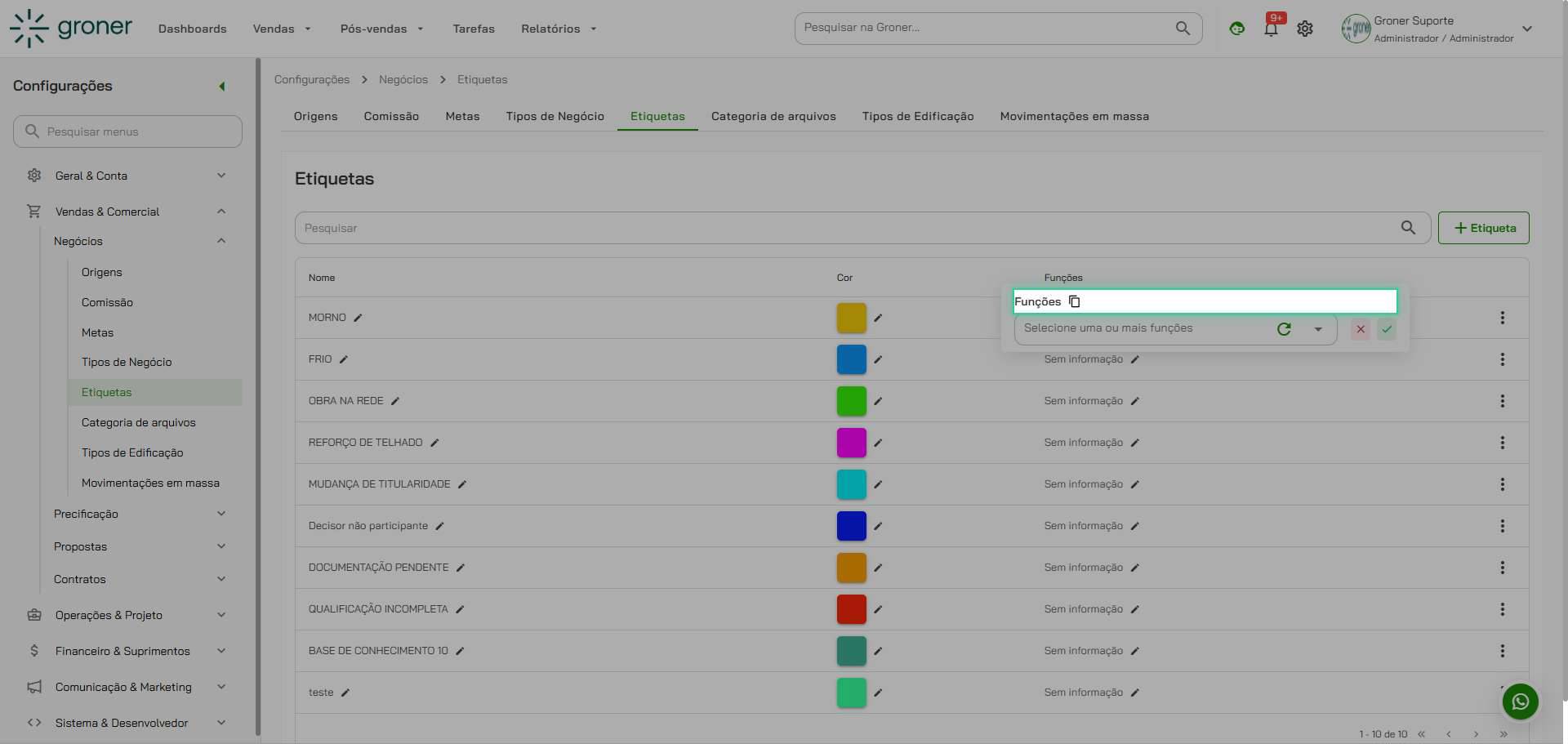1568x744 pixels.
Task: Open three-dot menu for MORNO row
Action: click(x=1502, y=318)
